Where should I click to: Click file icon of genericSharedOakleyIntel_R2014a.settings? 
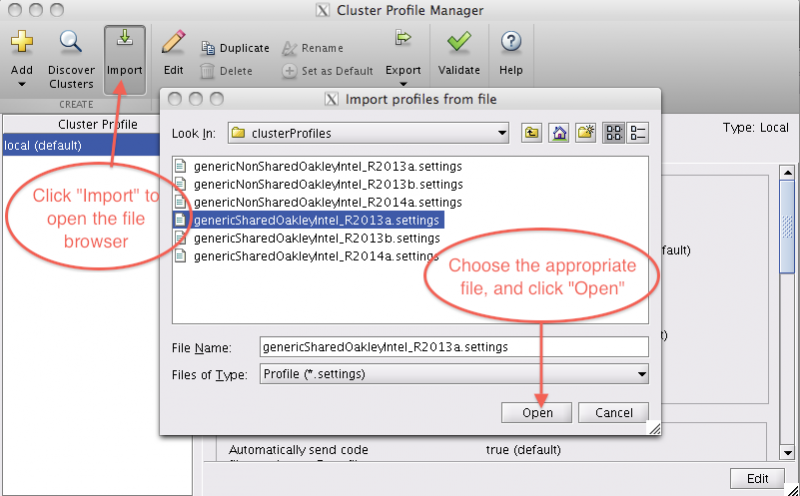(x=180, y=256)
